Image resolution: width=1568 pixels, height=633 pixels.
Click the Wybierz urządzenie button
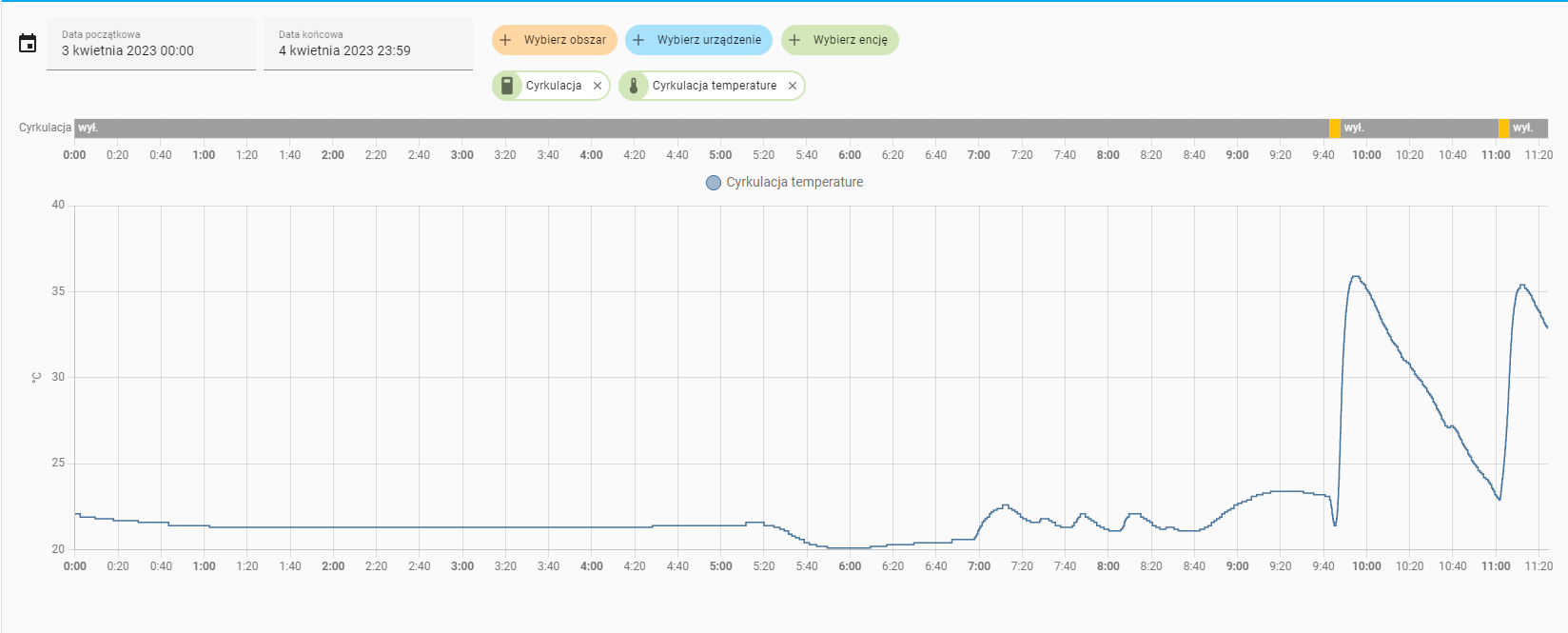tap(698, 40)
